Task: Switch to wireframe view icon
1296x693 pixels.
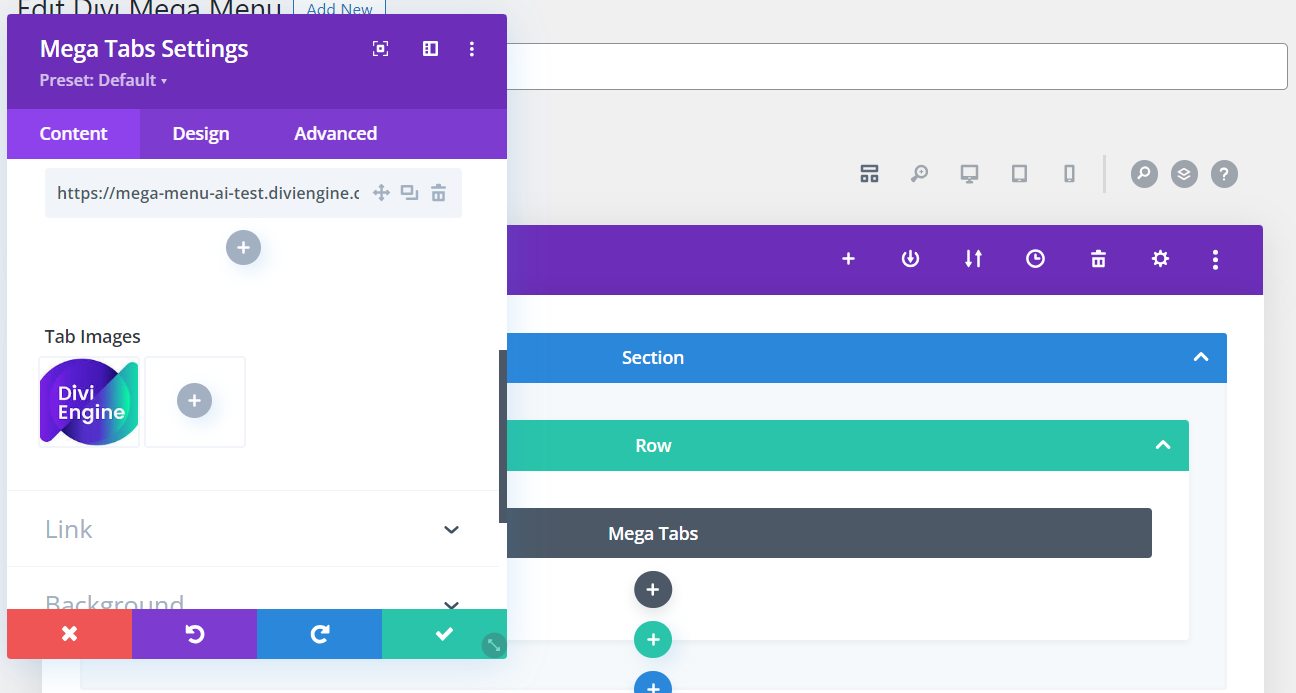Action: 869,174
